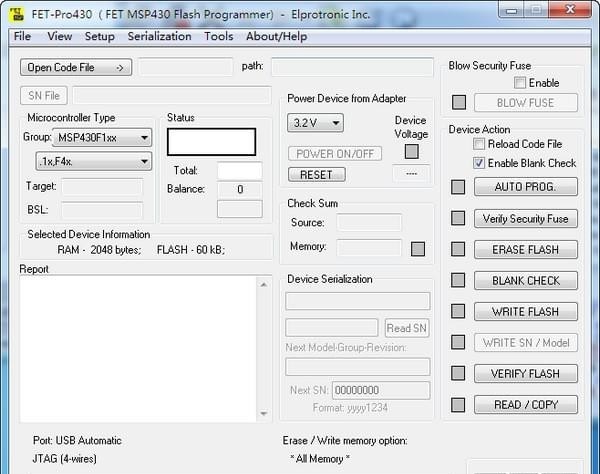The height and width of the screenshot is (474, 600).
Task: Click the Device Voltage indicator square
Action: tap(411, 151)
